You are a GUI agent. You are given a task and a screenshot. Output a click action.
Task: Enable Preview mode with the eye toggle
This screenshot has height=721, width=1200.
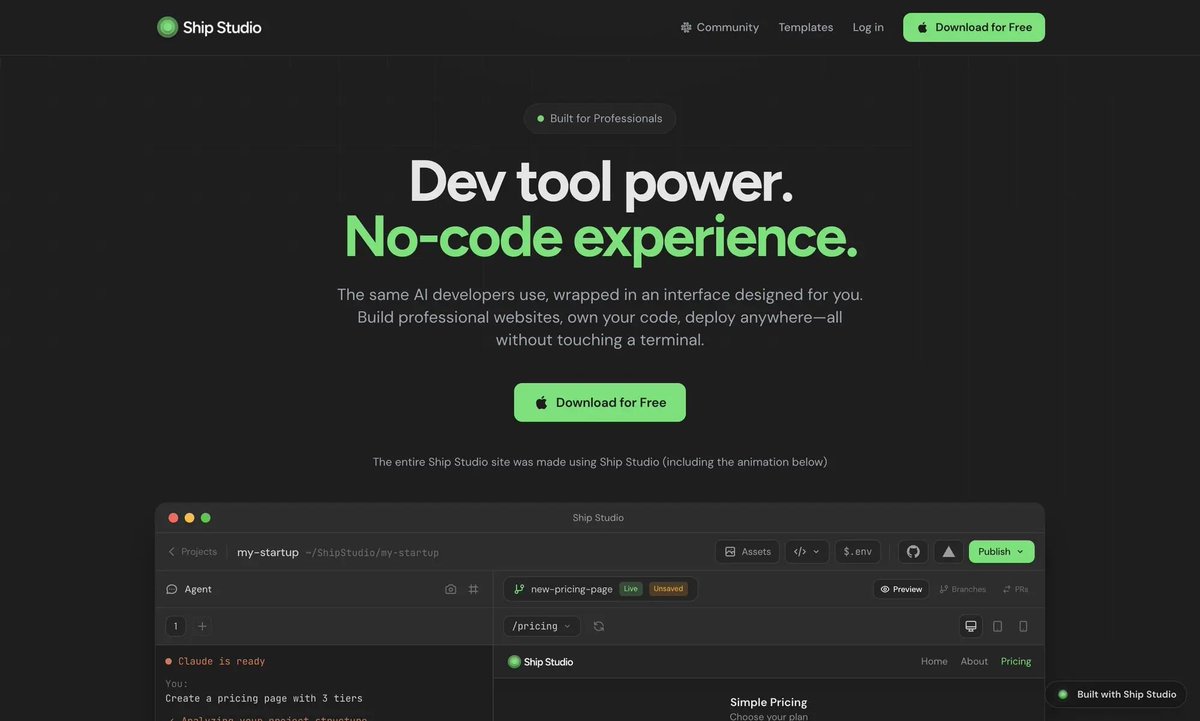click(900, 589)
